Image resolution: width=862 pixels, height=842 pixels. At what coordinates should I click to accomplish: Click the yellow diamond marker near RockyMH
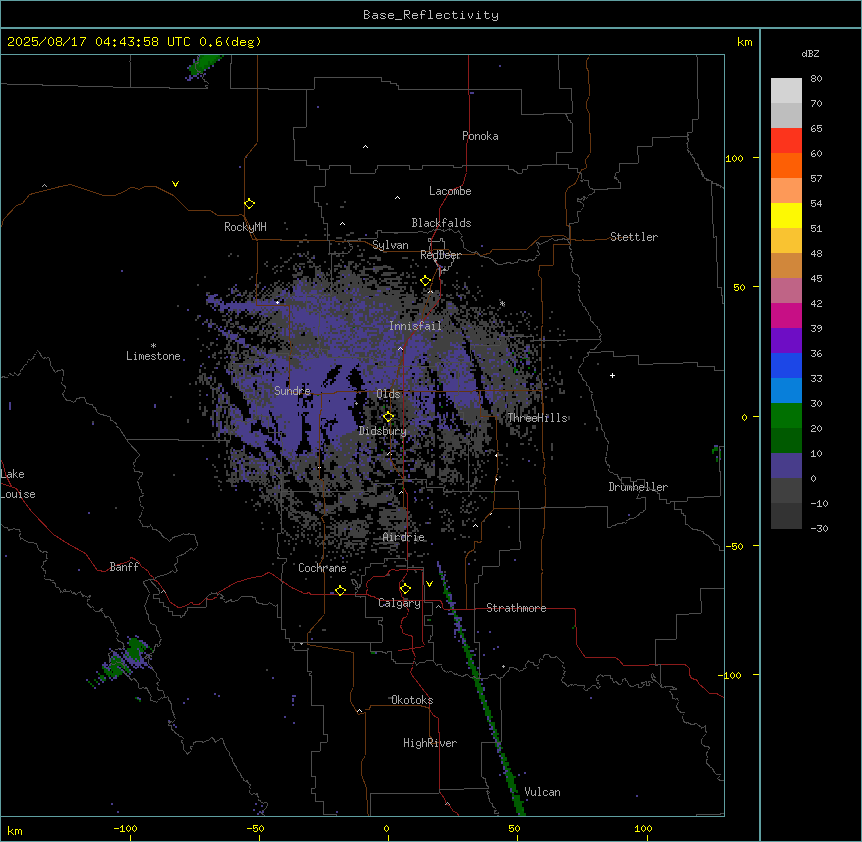[x=249, y=204]
